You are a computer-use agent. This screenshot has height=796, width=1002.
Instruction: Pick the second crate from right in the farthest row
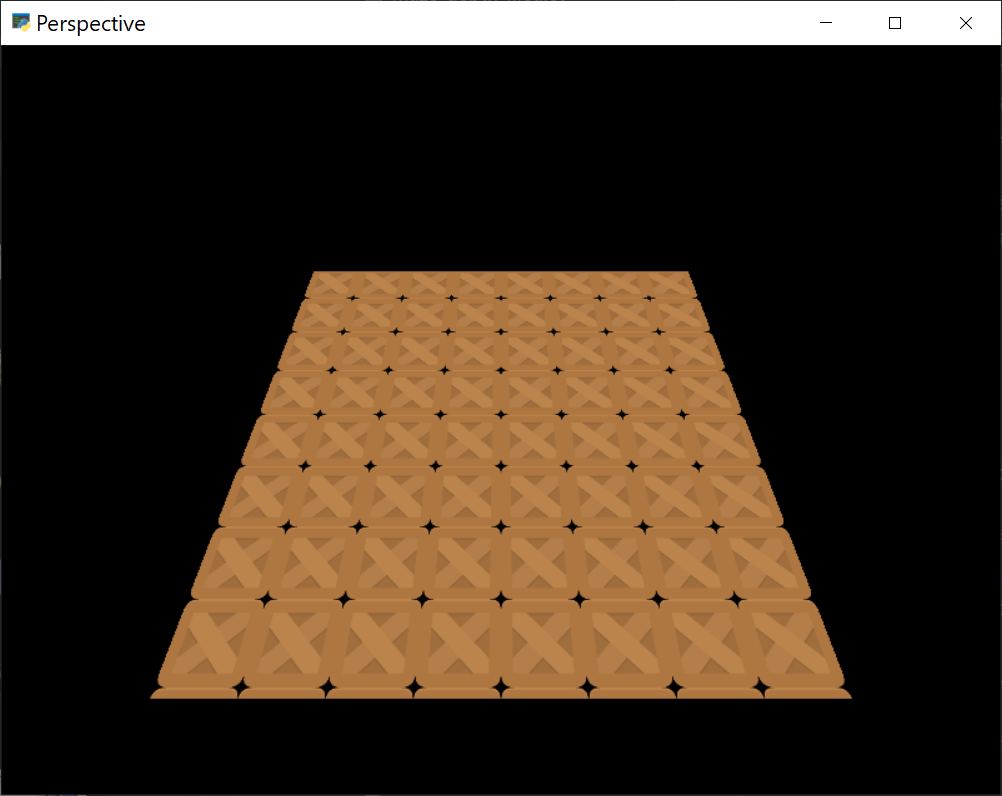coord(620,285)
